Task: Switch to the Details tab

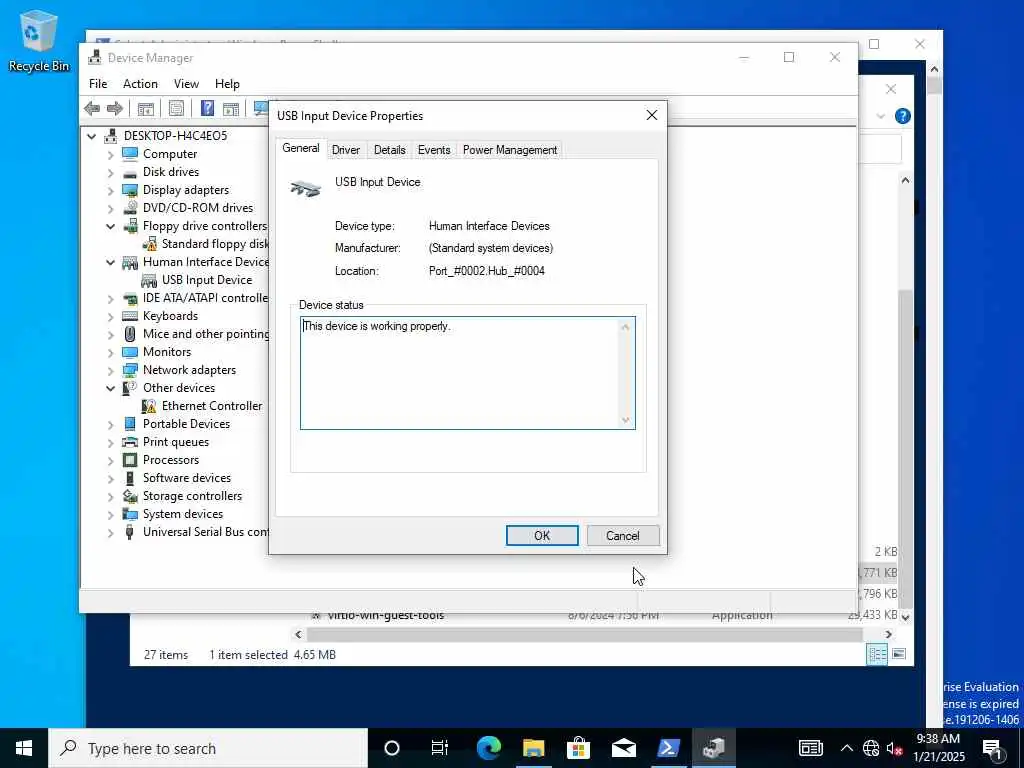Action: [x=389, y=150]
